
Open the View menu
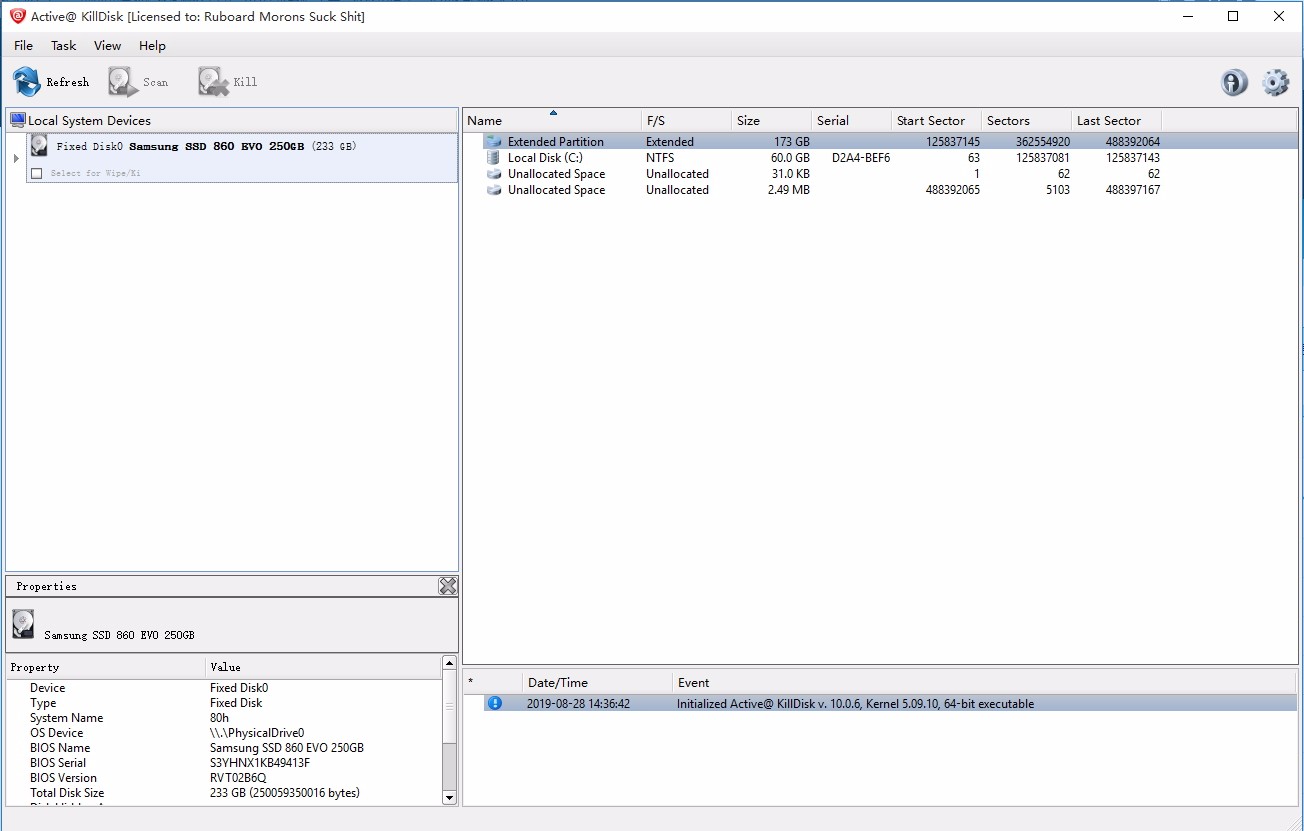click(x=107, y=46)
